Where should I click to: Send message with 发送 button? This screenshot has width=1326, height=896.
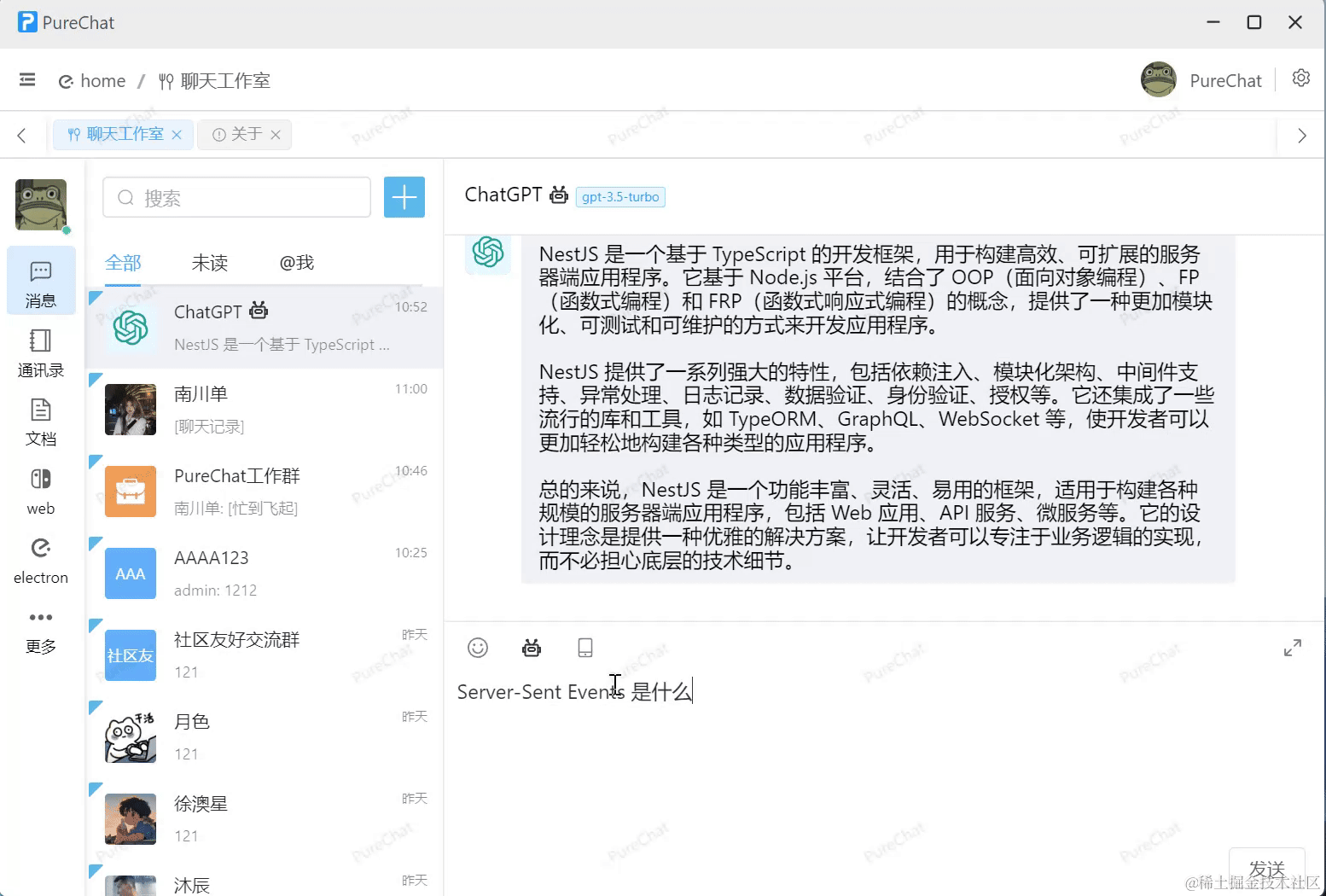pos(1267,870)
